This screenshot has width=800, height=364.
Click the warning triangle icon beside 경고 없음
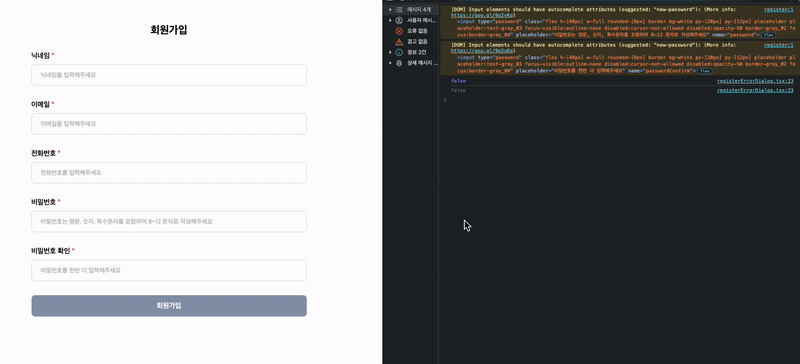tap(399, 42)
